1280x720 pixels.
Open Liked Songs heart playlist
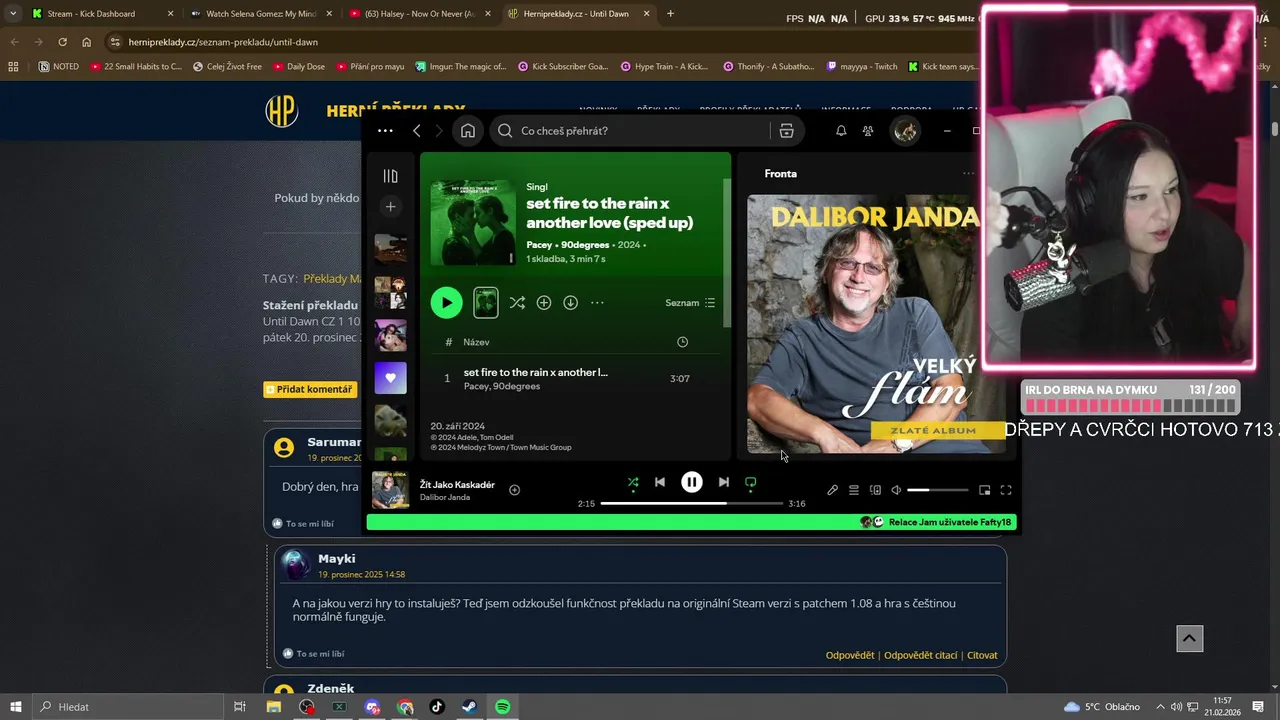click(390, 378)
